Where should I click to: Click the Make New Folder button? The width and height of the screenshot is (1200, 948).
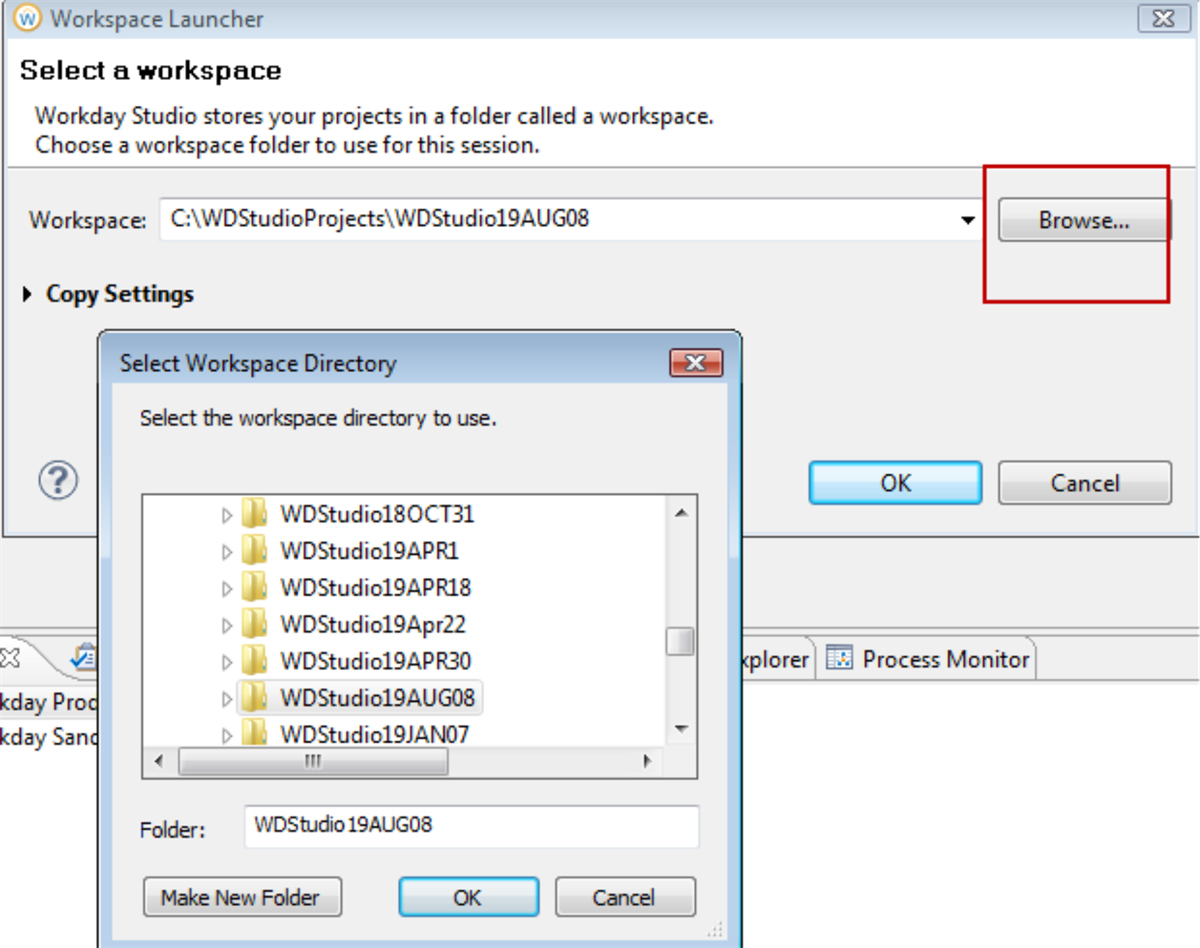[x=243, y=897]
